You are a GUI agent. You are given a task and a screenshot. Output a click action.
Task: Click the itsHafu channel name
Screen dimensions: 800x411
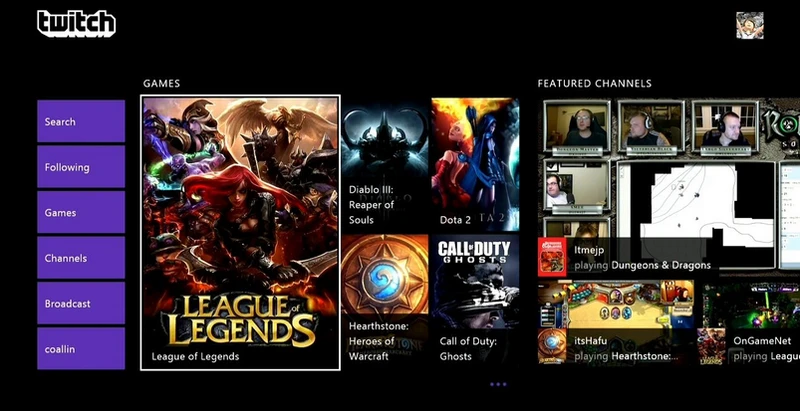(x=590, y=341)
